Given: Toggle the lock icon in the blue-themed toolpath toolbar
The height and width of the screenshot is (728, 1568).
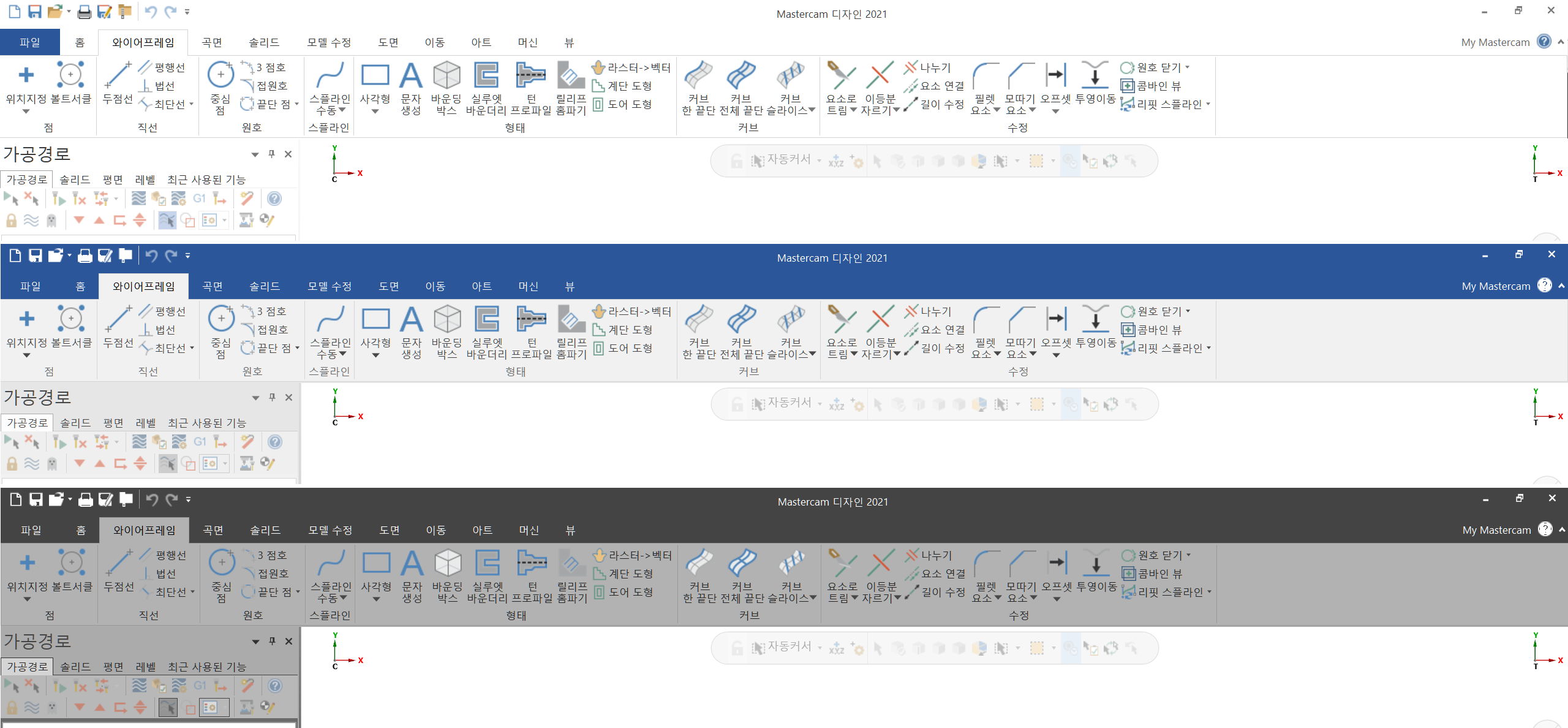Looking at the screenshot, I should (12, 464).
